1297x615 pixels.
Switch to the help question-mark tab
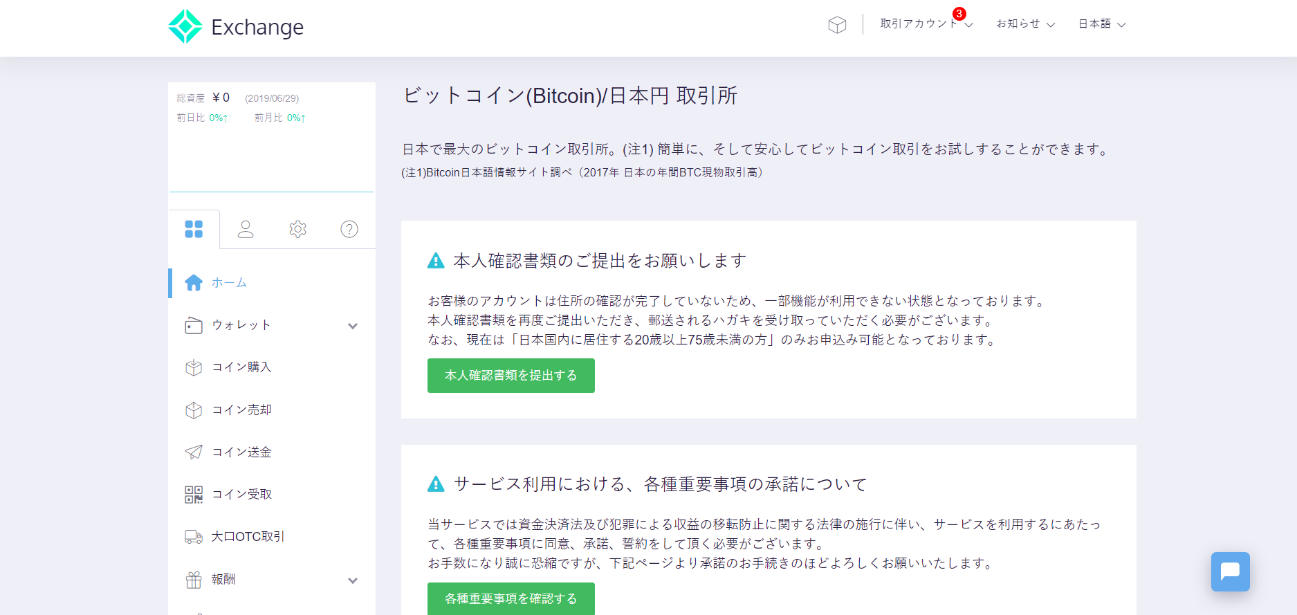pyautogui.click(x=349, y=229)
